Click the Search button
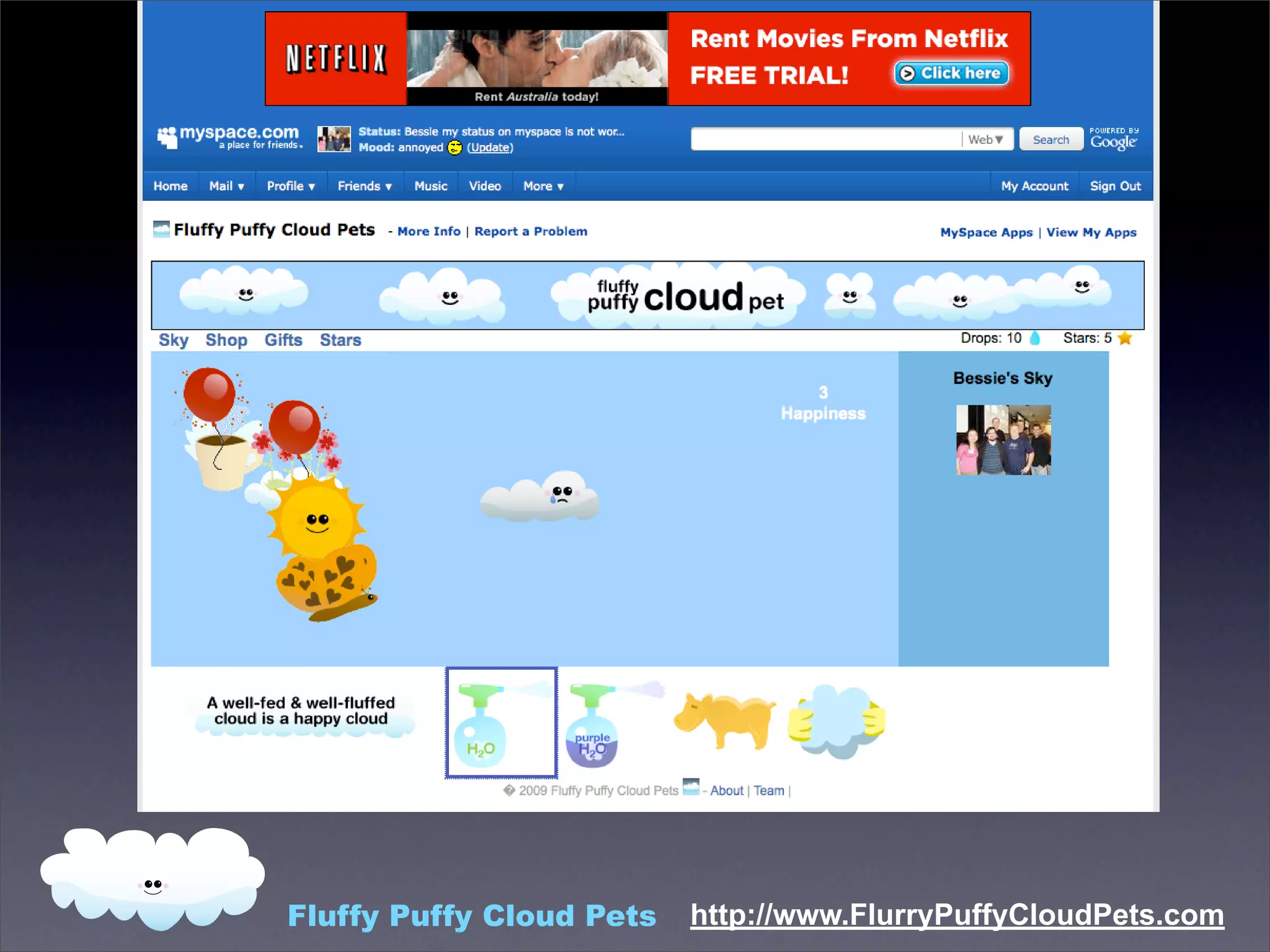 tap(1051, 139)
